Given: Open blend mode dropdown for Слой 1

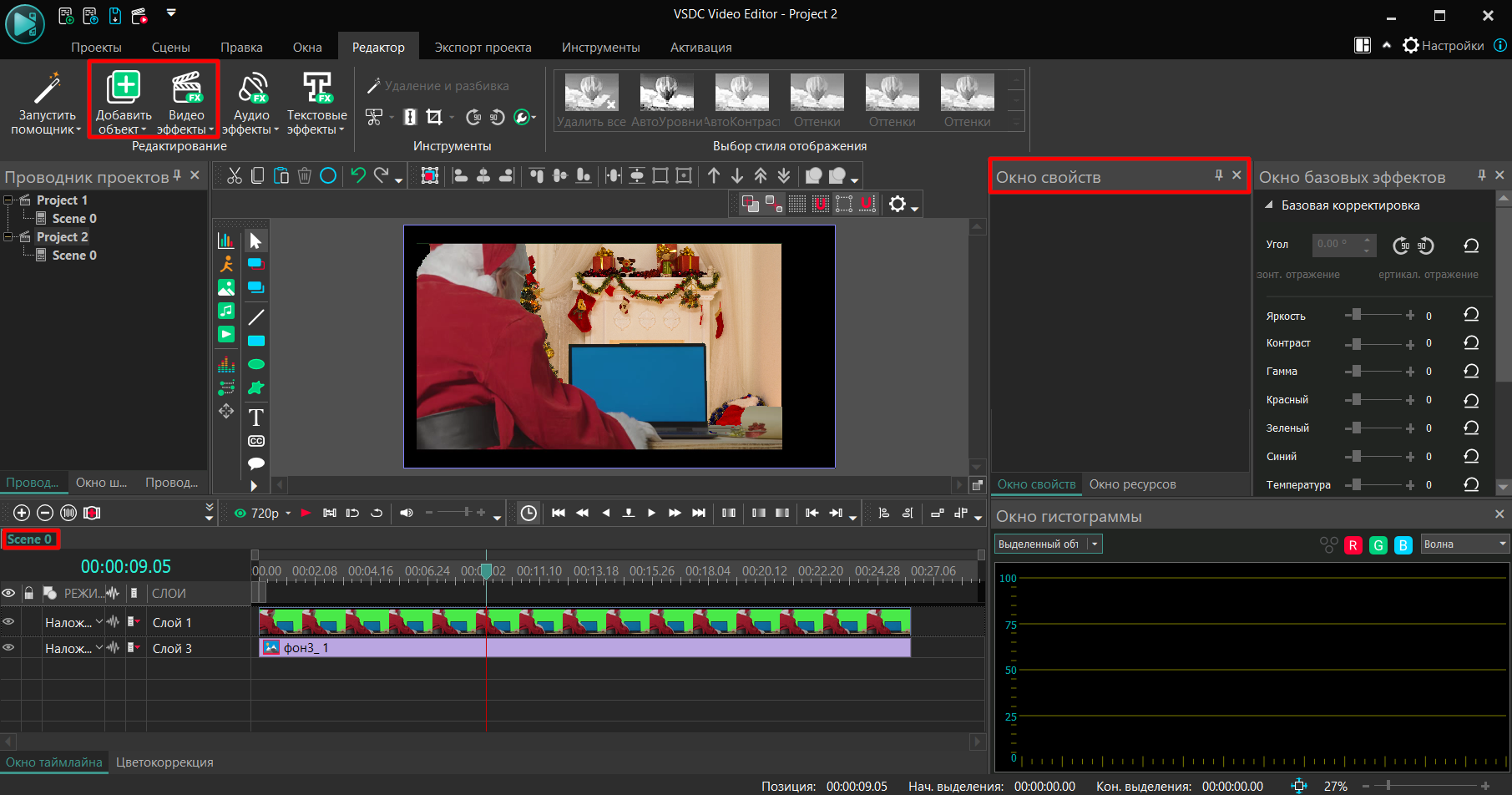Looking at the screenshot, I should (99, 622).
